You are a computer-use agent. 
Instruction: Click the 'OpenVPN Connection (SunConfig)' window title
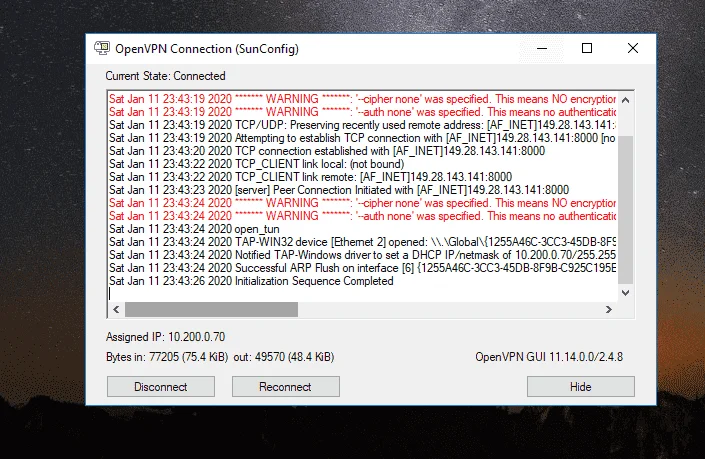(x=207, y=49)
